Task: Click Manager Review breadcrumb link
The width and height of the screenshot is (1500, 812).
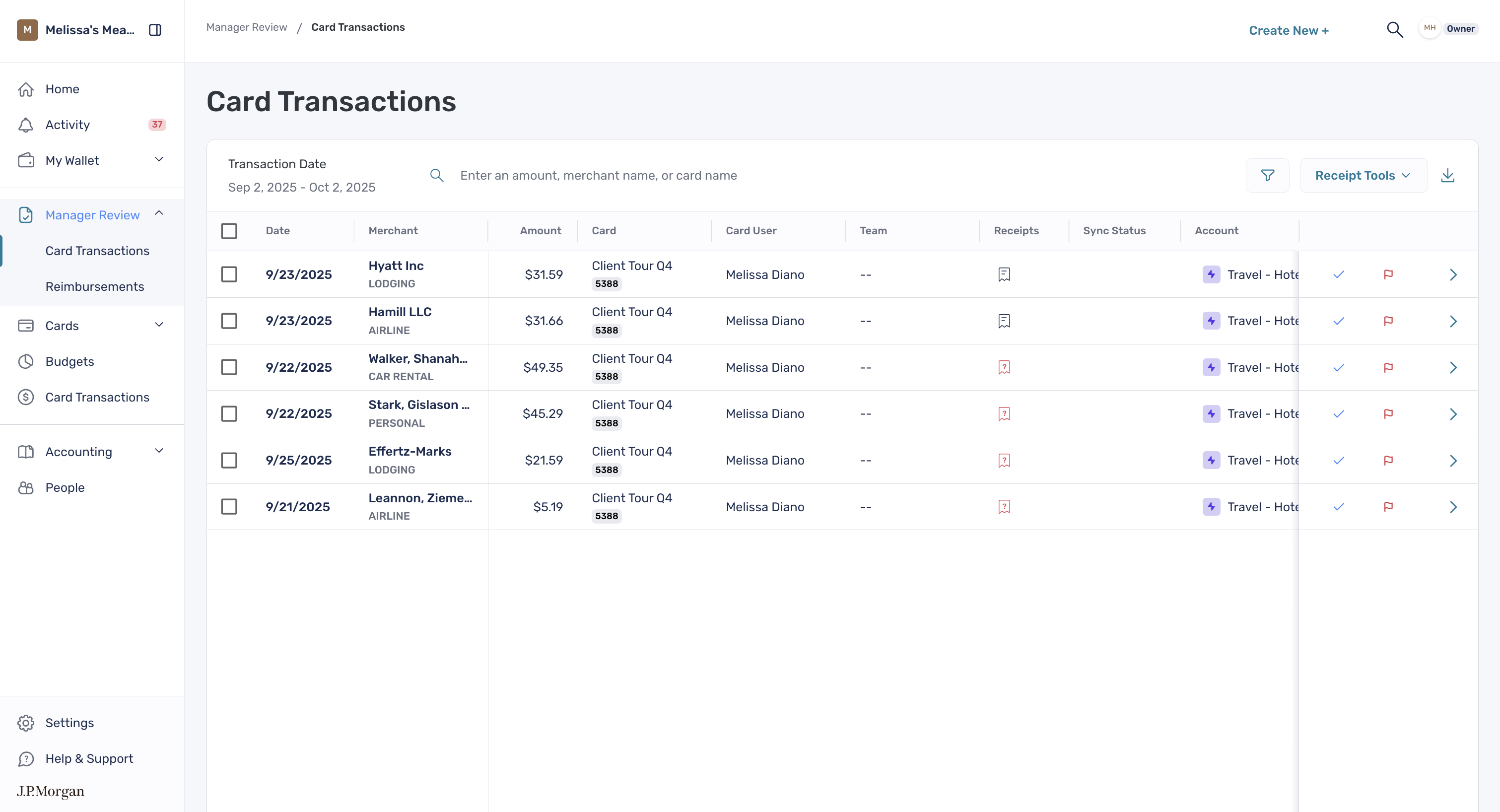Action: pos(246,27)
